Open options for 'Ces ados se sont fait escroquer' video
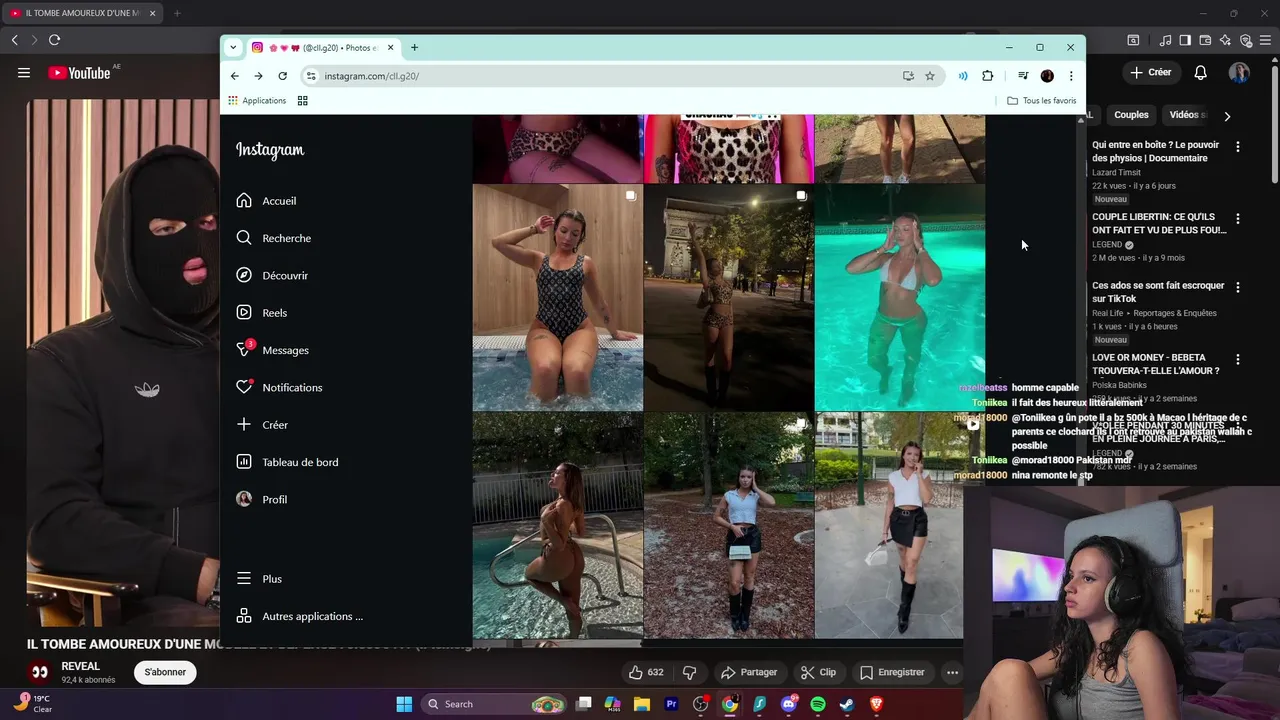Screen dimensions: 1280x720 click(x=1238, y=287)
